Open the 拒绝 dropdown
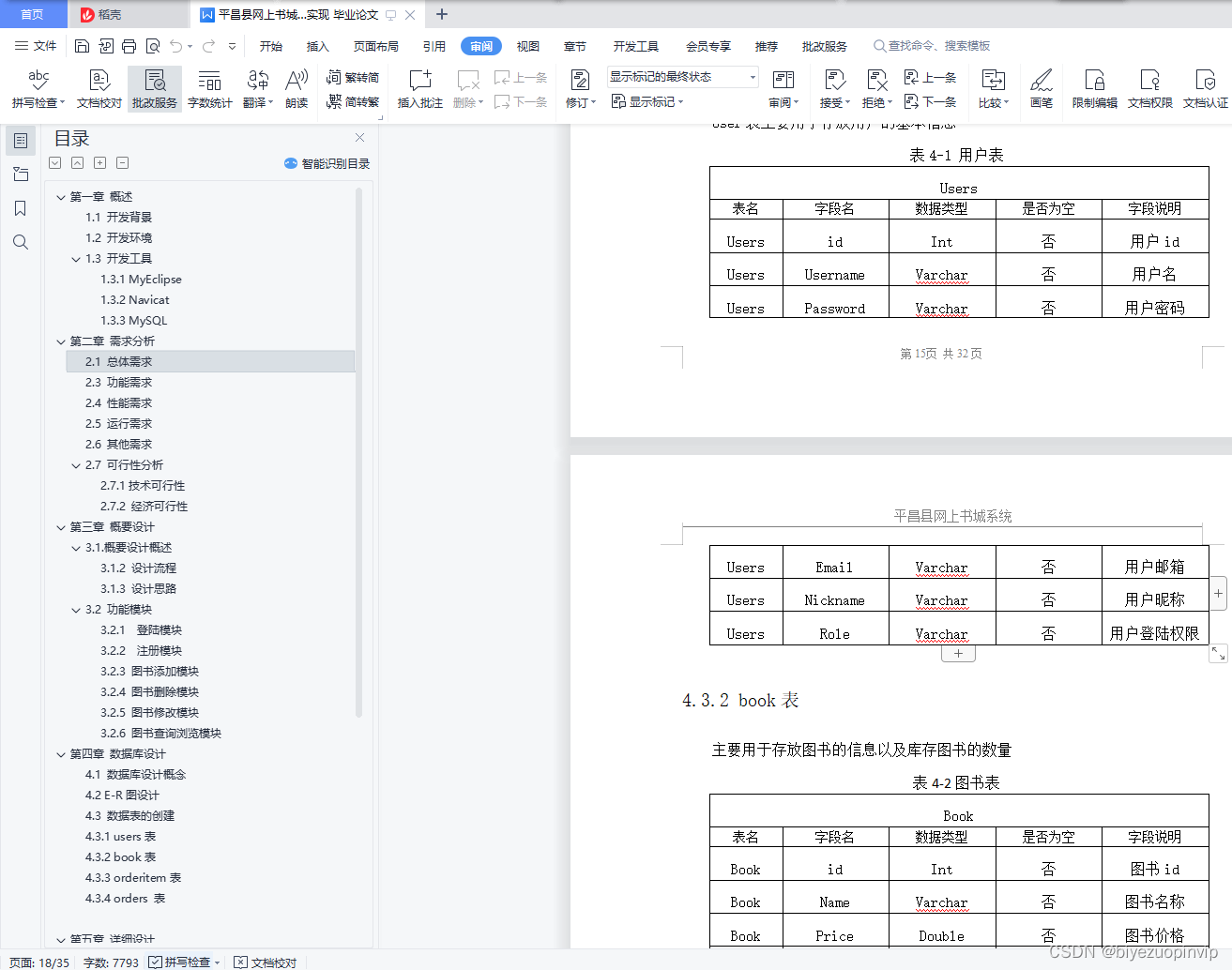Viewport: 1232px width, 970px height. 877,103
